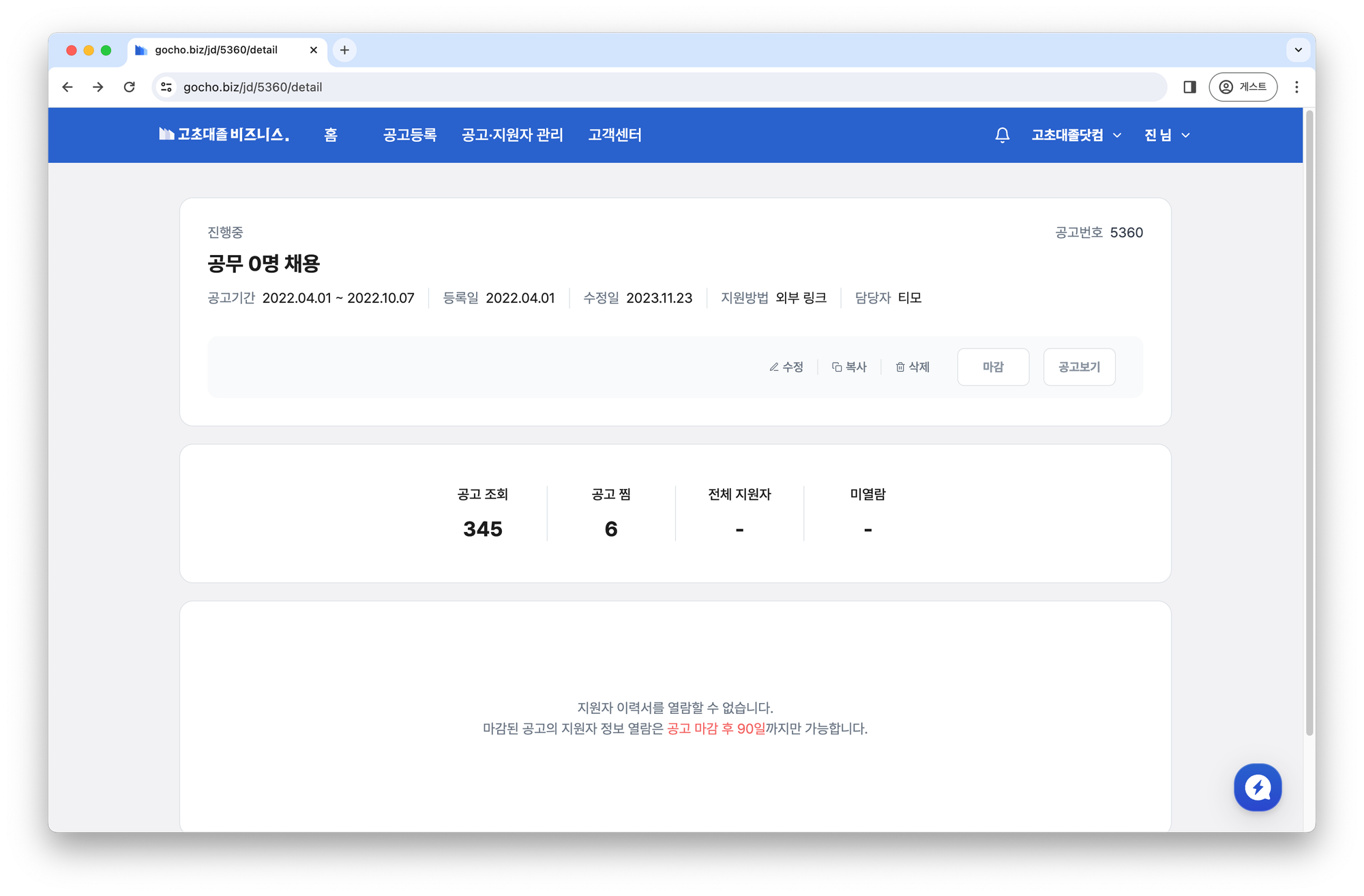Click the copy (복사) icon
1364x896 pixels.
click(837, 368)
